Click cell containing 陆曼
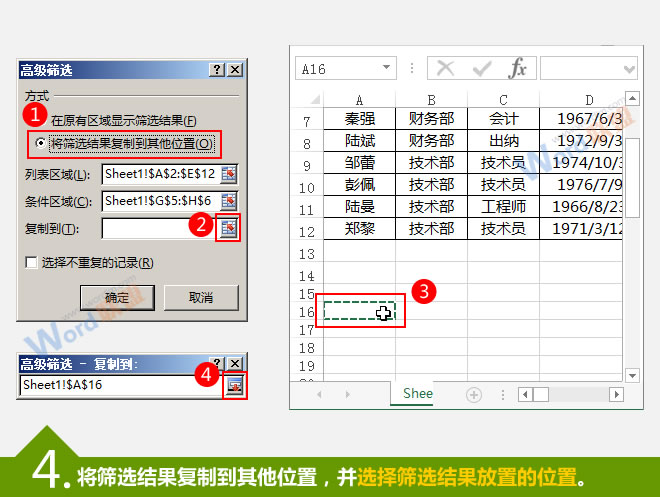Viewport: 660px width, 497px height. (x=359, y=206)
